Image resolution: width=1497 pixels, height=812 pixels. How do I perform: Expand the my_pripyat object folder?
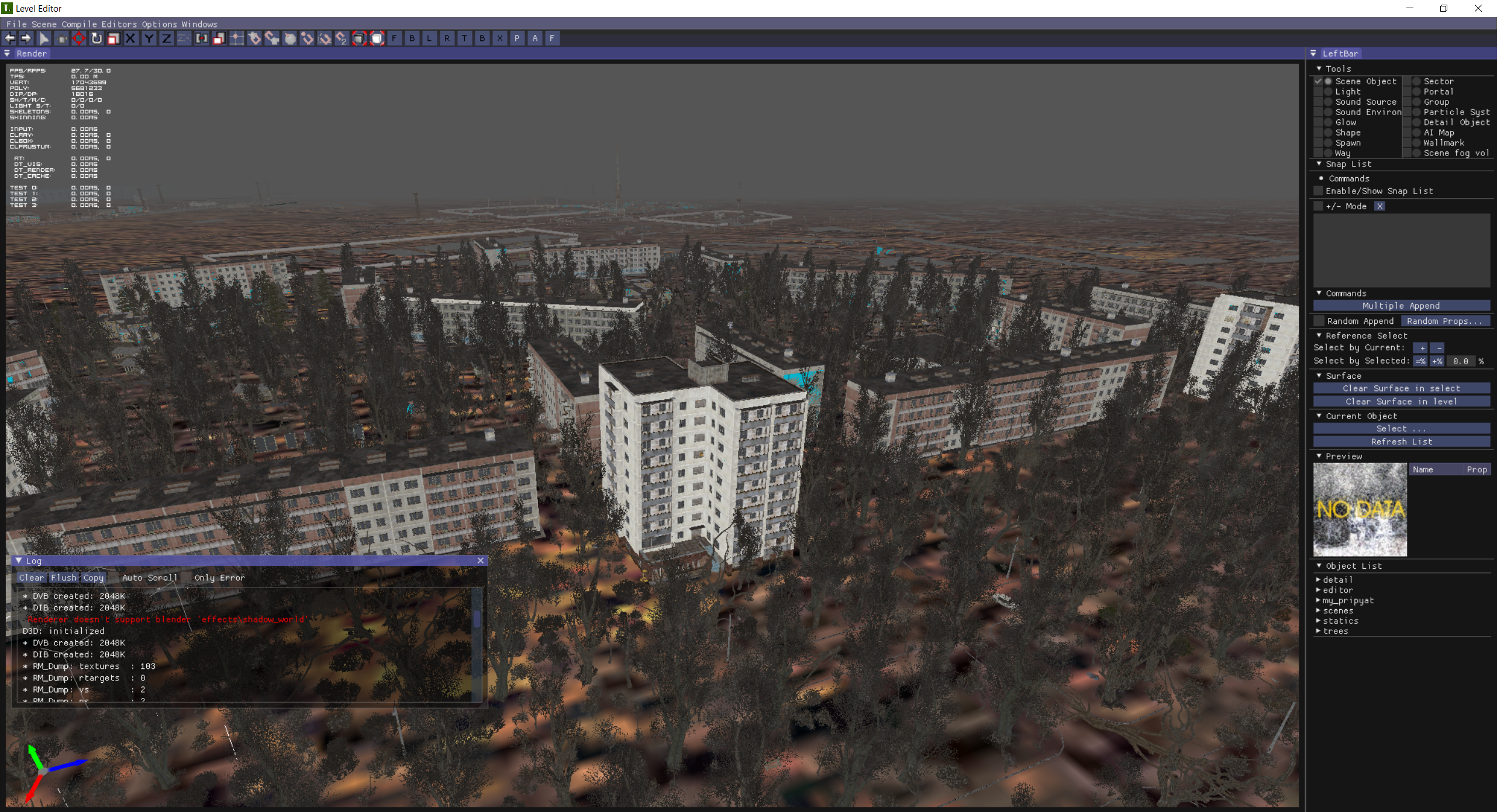[1318, 600]
